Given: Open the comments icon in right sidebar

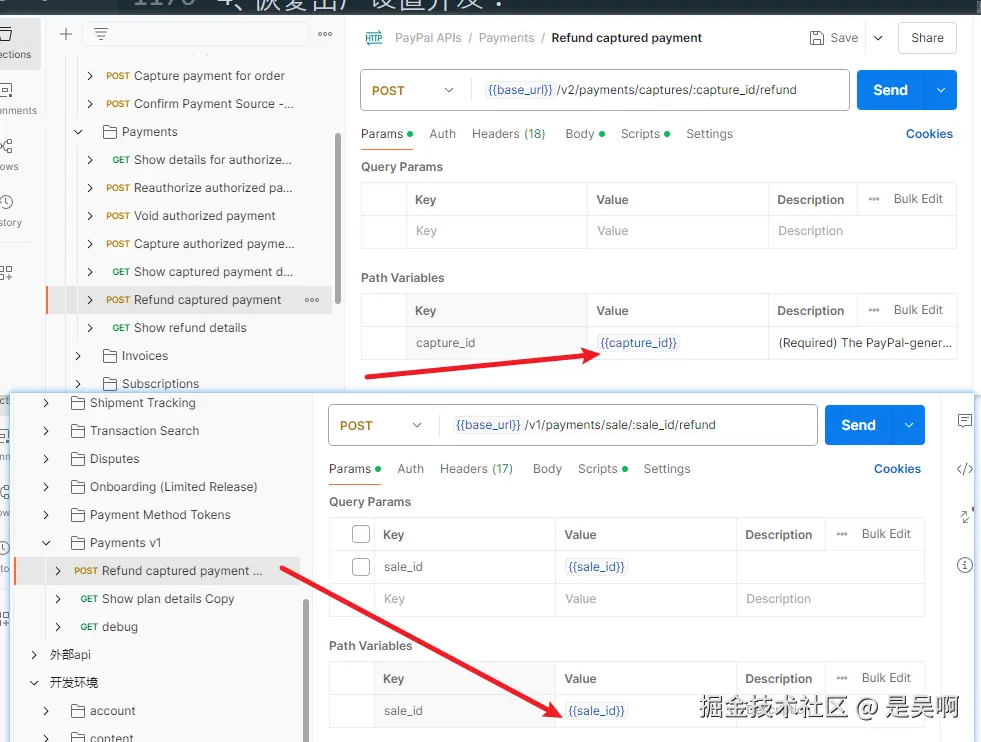Looking at the screenshot, I should [x=965, y=420].
